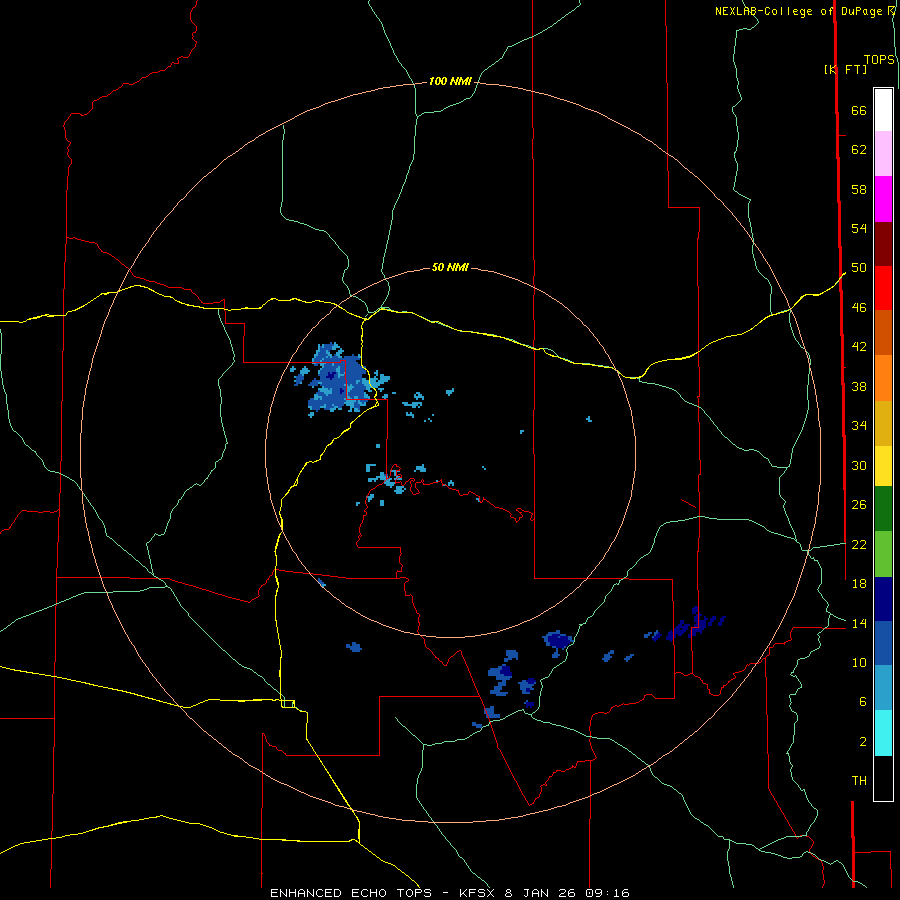The image size is (900, 900).
Task: Click the large blue echo cluster northwest of center
Action: (x=339, y=379)
